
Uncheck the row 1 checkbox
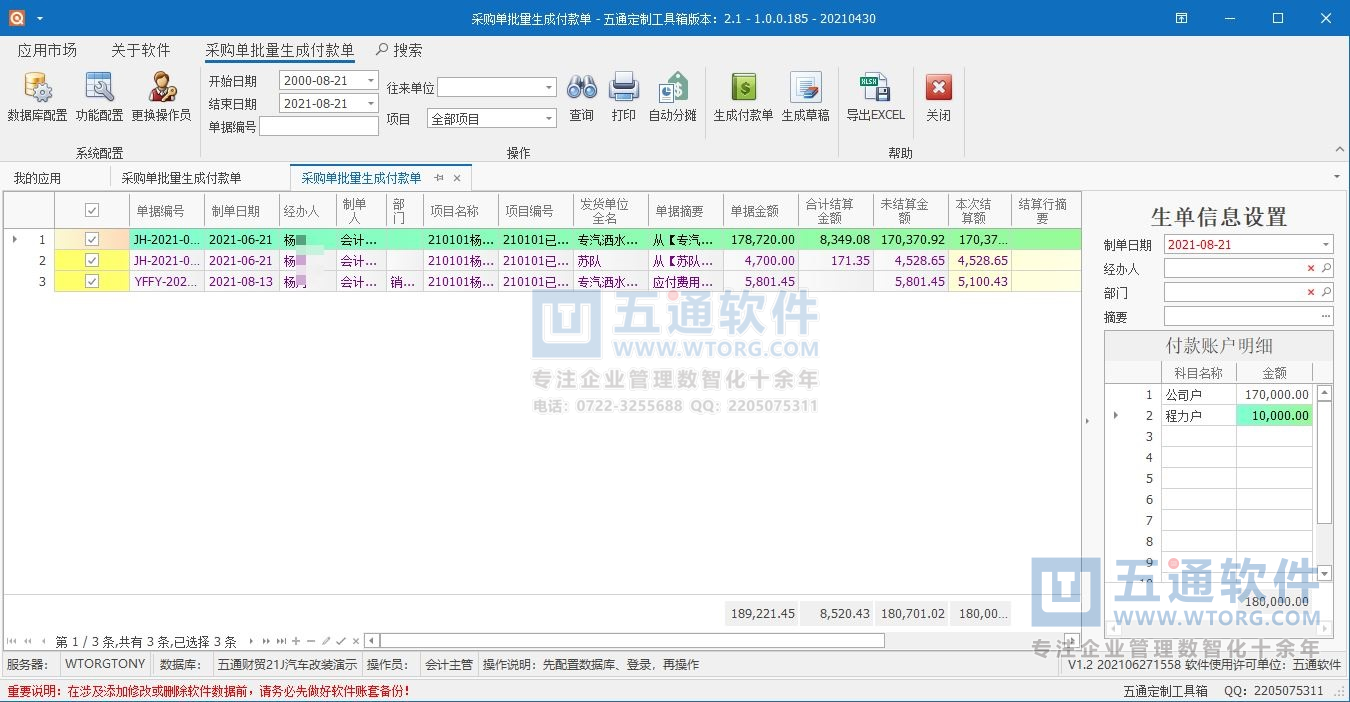(92, 240)
